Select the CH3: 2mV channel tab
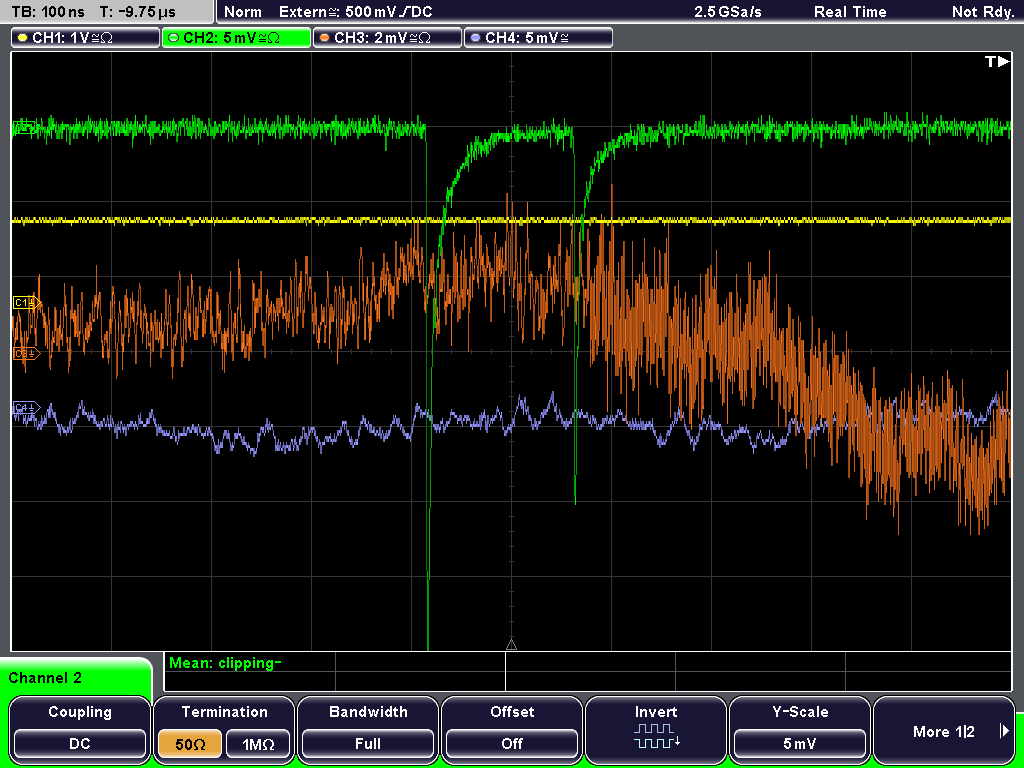Screen dimensions: 1024x768 [x=387, y=38]
